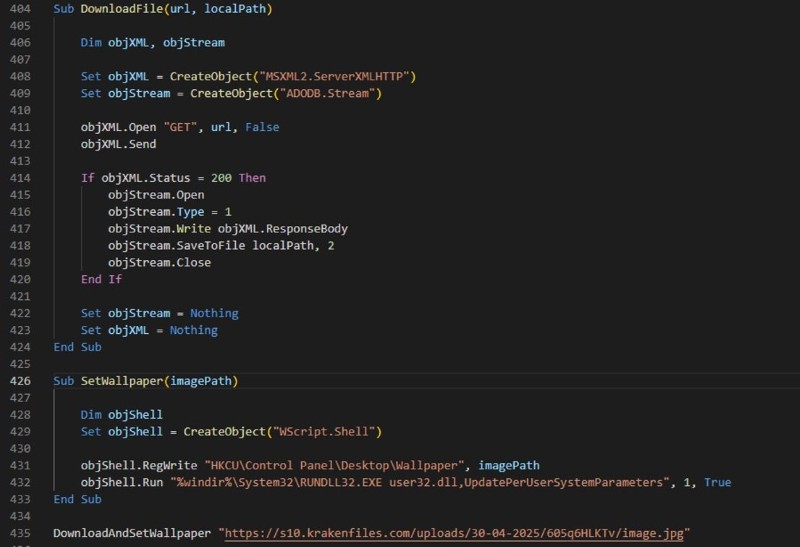
Task: Click the False keyword on line 411
Action: pos(262,127)
